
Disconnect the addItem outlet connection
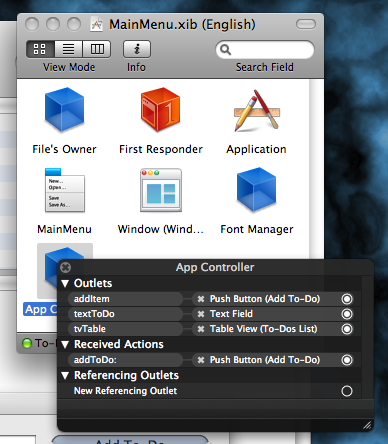click(x=201, y=299)
